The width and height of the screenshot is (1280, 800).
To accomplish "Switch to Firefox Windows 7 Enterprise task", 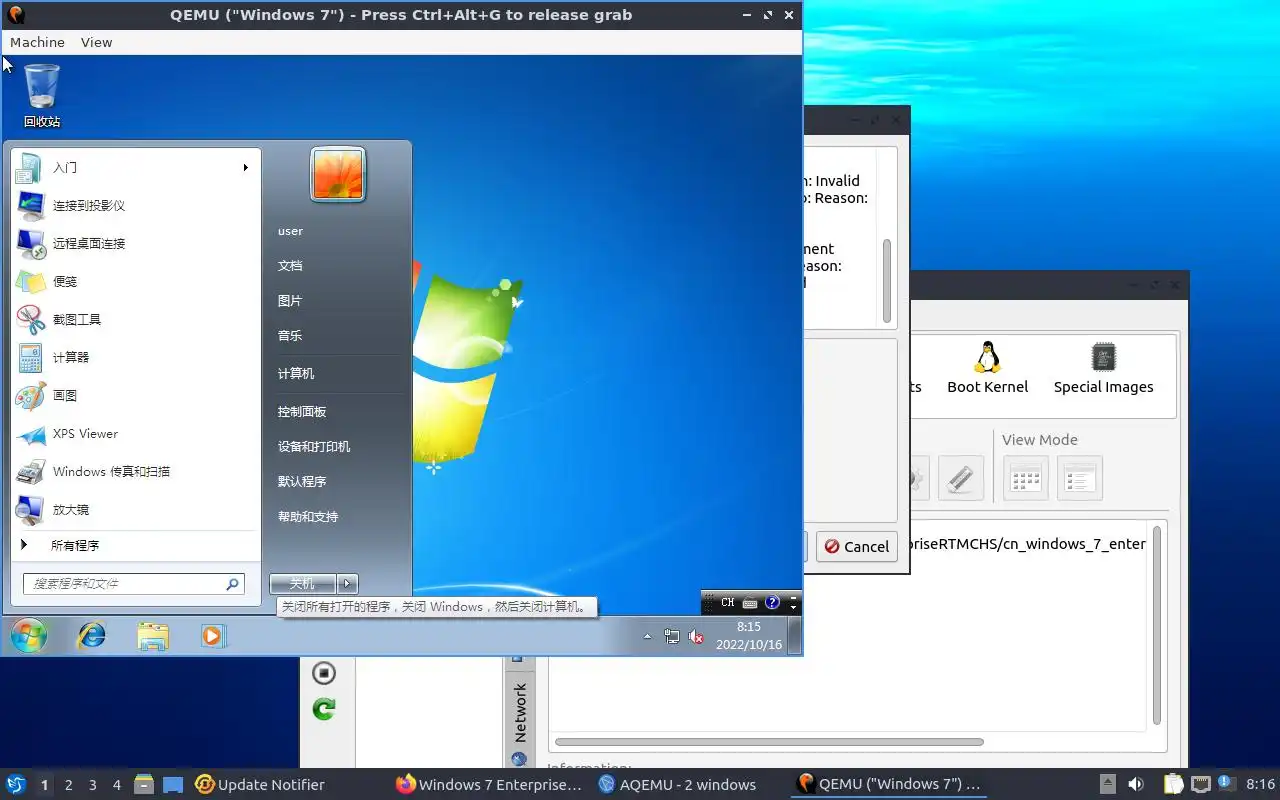I will tap(488, 785).
